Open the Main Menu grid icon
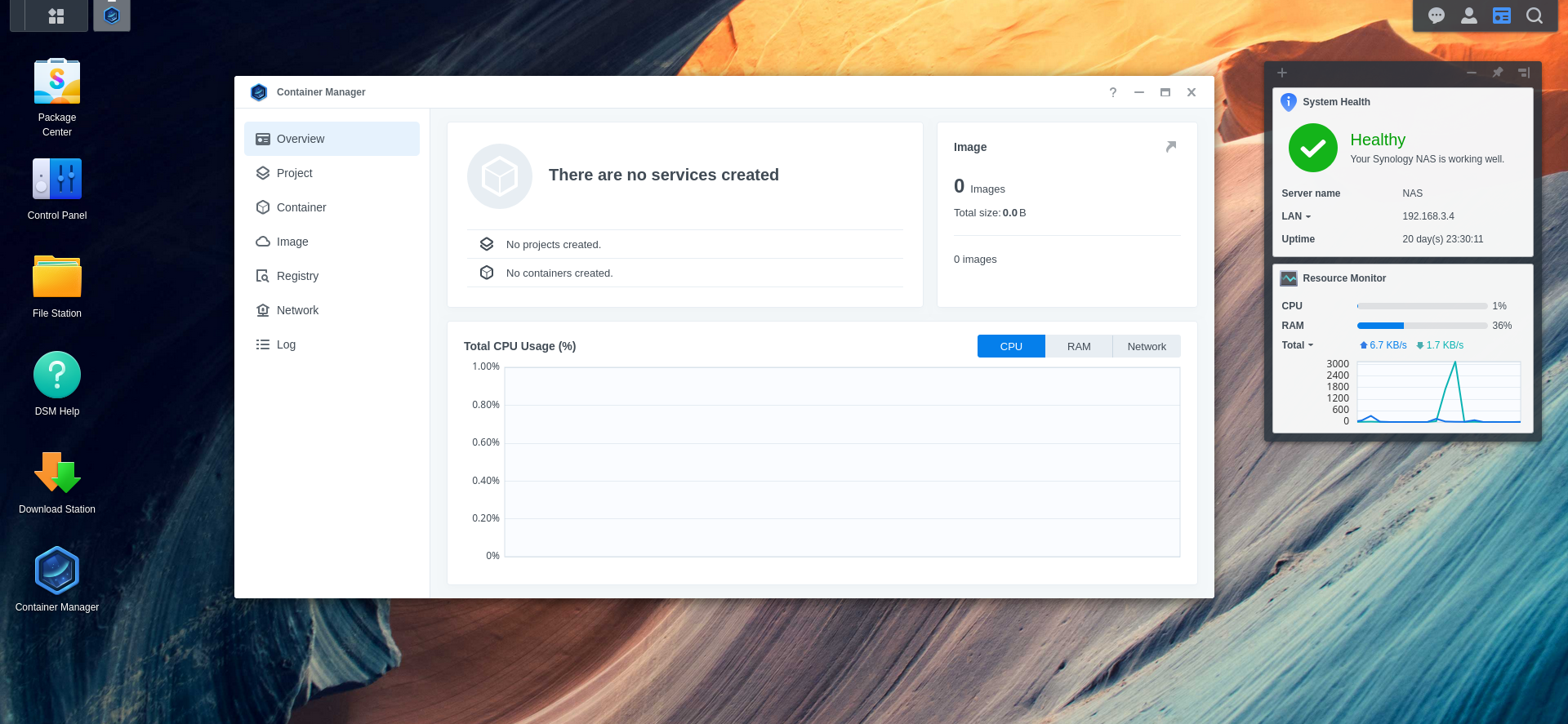The width and height of the screenshot is (1568, 724). click(x=56, y=16)
